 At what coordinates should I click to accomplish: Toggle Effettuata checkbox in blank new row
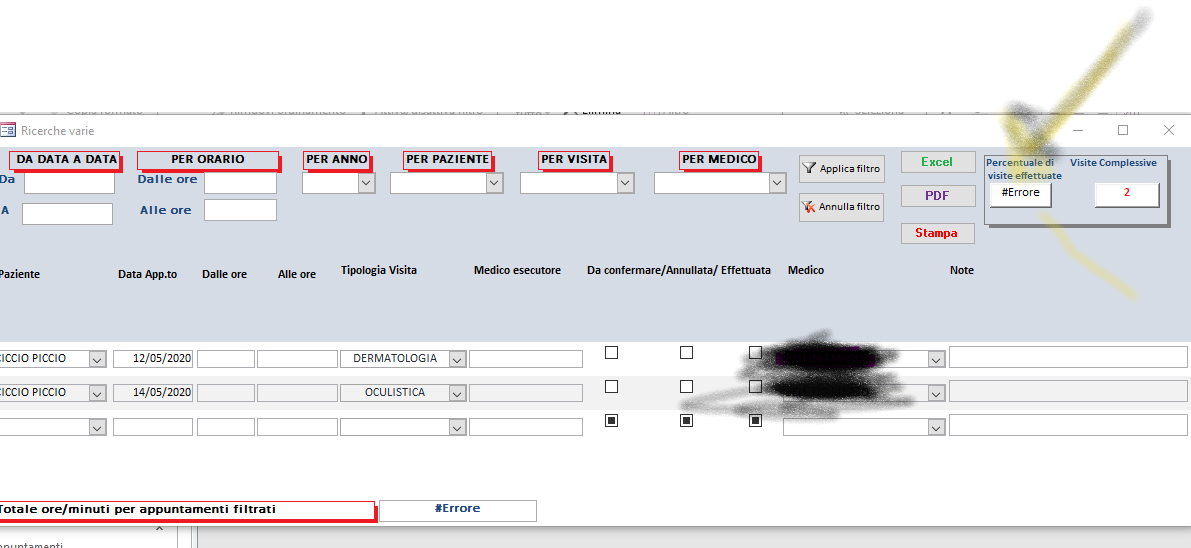[755, 420]
